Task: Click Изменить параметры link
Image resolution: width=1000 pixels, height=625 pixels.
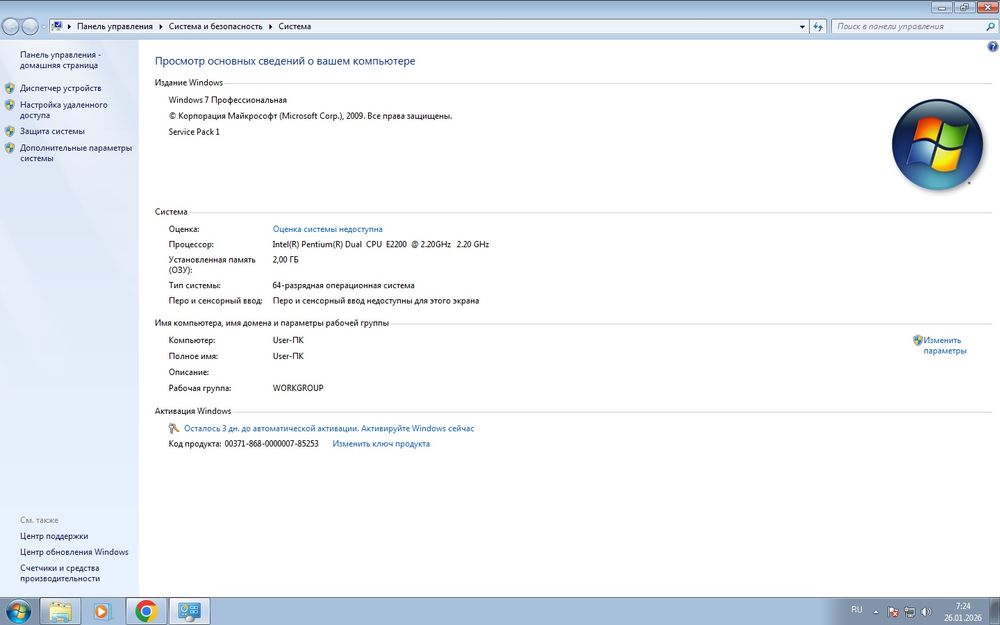Action: pyautogui.click(x=945, y=346)
